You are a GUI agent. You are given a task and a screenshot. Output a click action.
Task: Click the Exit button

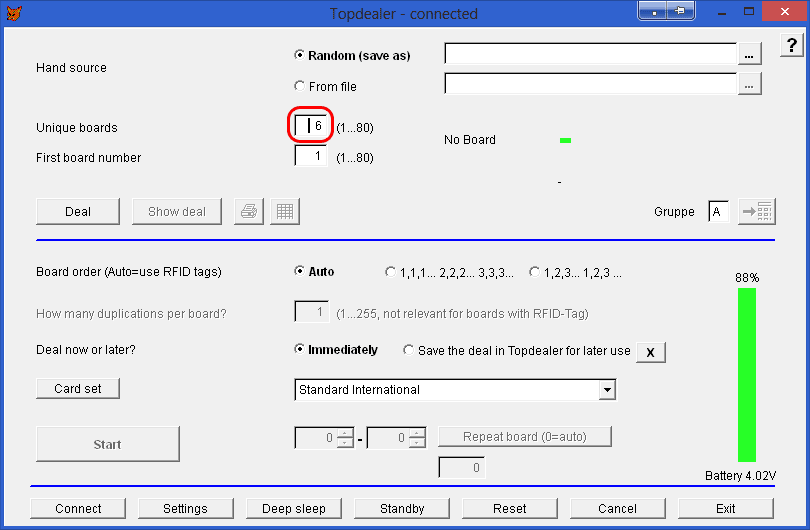coord(726,509)
